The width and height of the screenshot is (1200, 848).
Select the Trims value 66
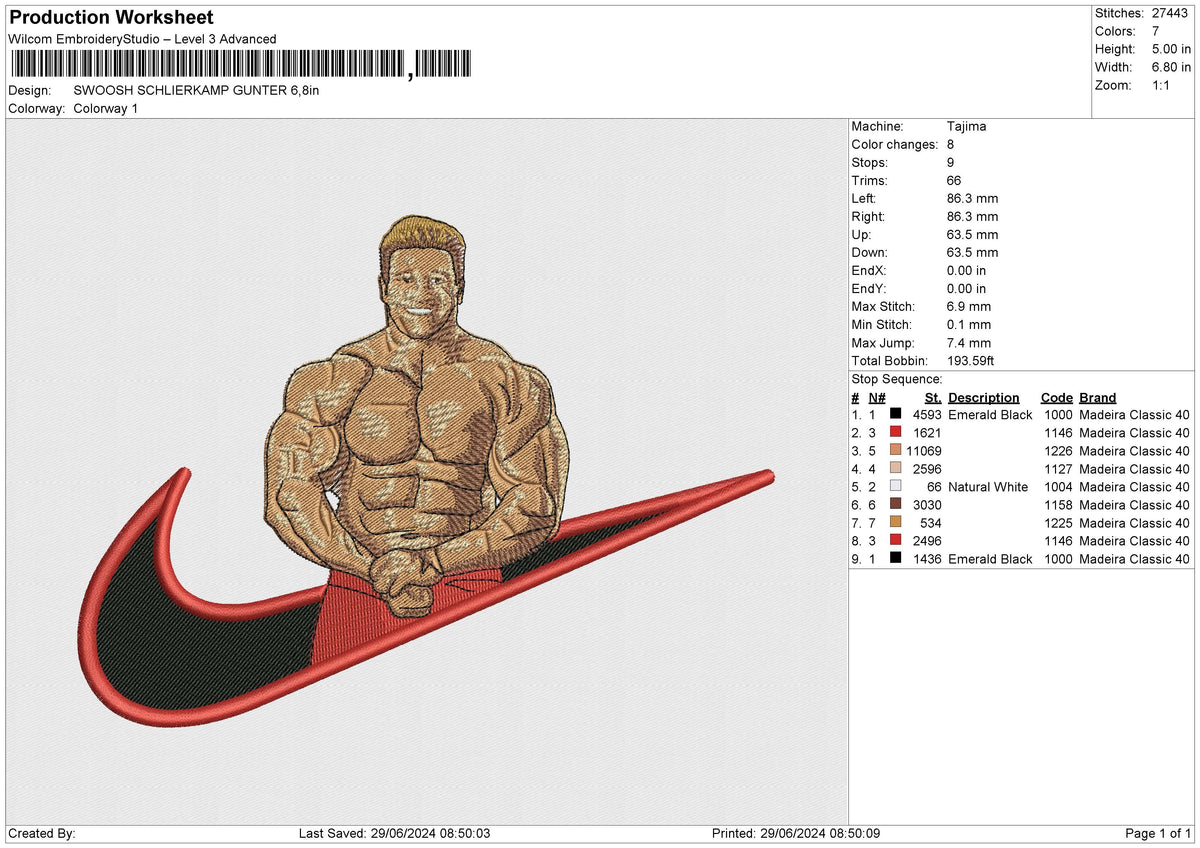[x=954, y=181]
